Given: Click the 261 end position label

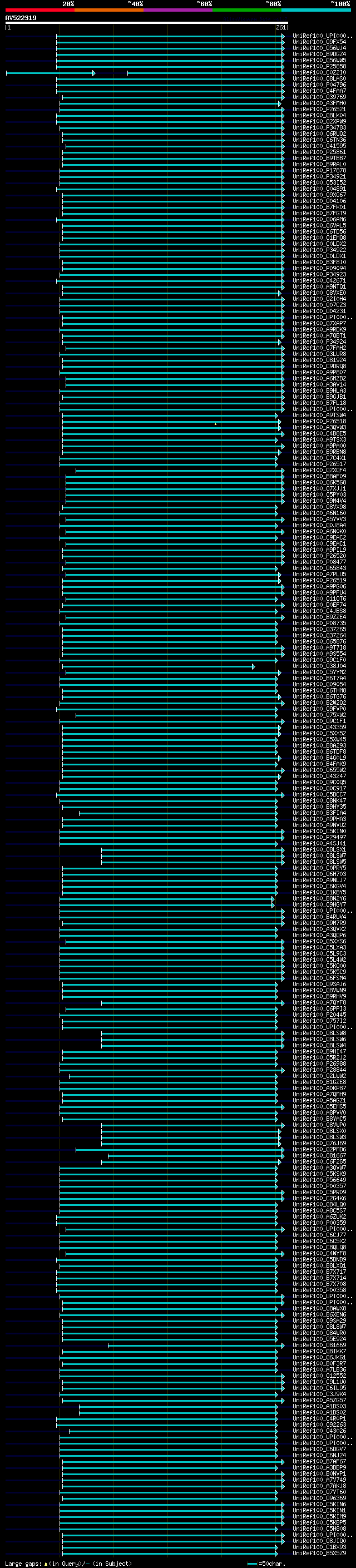Looking at the screenshot, I should 281,27.
